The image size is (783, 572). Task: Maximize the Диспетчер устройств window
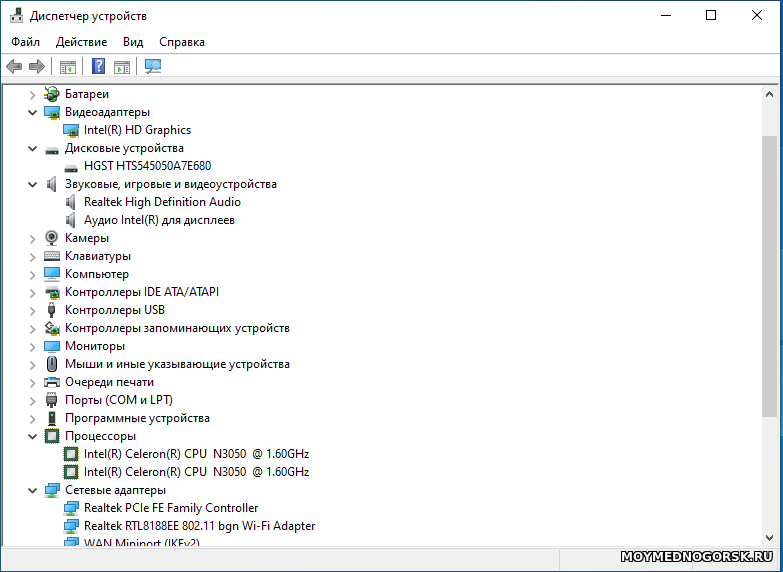pyautogui.click(x=711, y=15)
